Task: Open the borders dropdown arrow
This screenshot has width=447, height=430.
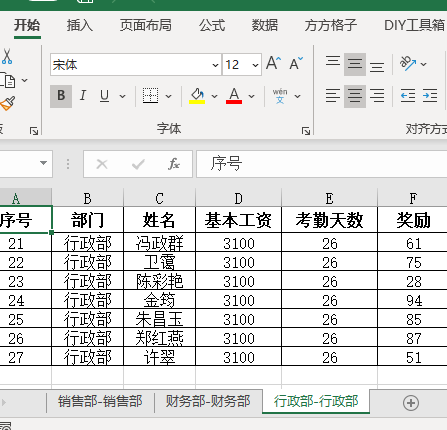Action: [x=169, y=96]
